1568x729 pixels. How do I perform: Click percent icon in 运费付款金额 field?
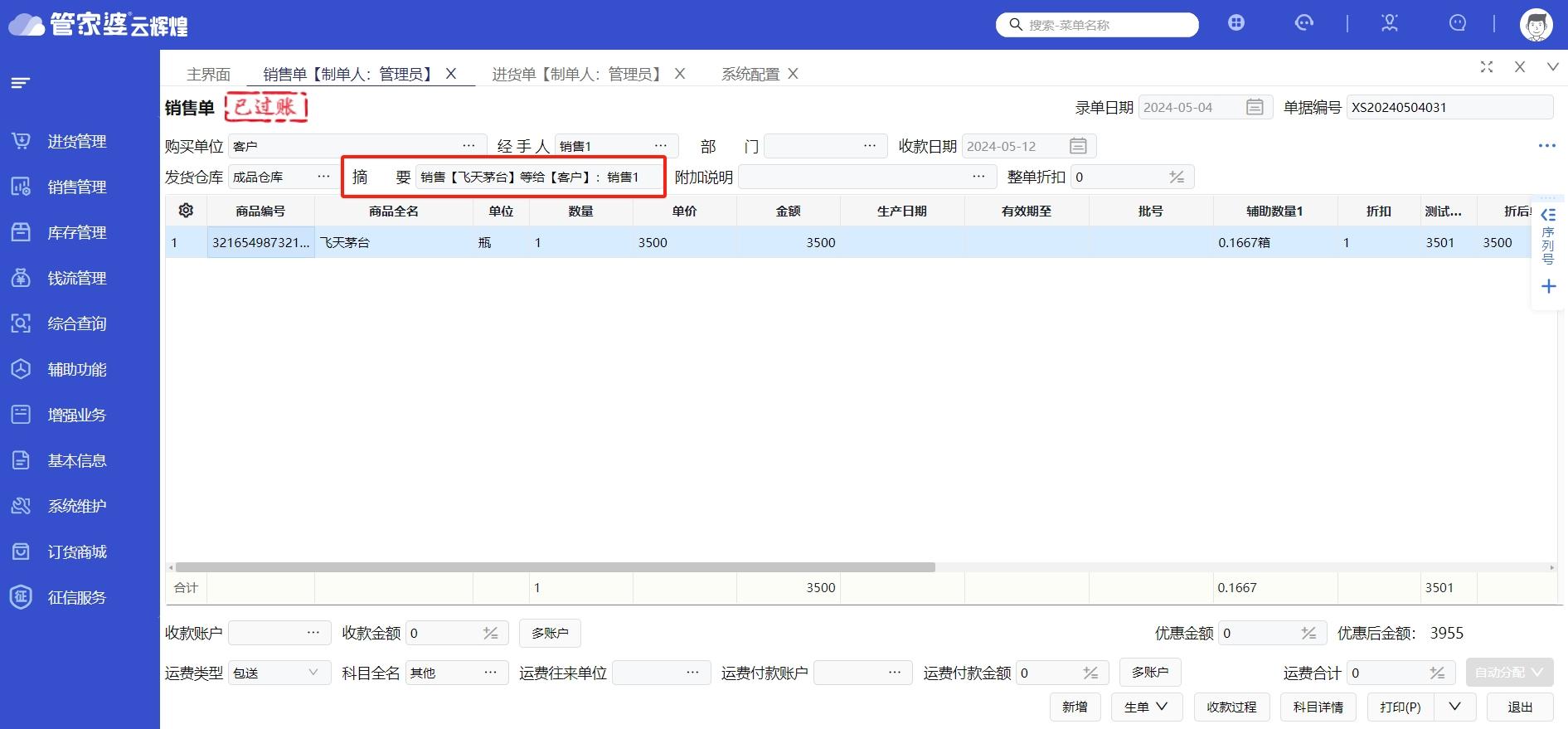click(x=1090, y=673)
